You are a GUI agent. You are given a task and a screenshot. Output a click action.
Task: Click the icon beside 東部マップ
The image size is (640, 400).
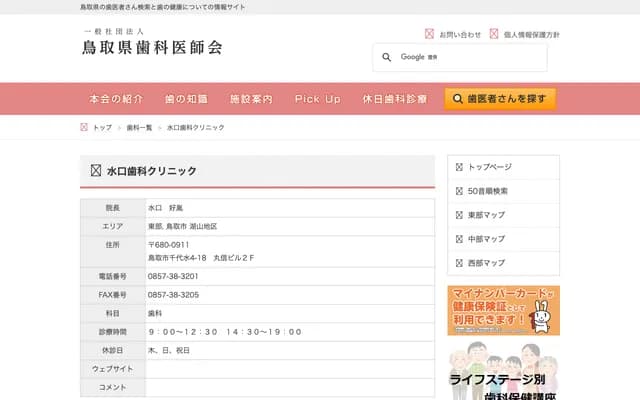[x=459, y=215]
